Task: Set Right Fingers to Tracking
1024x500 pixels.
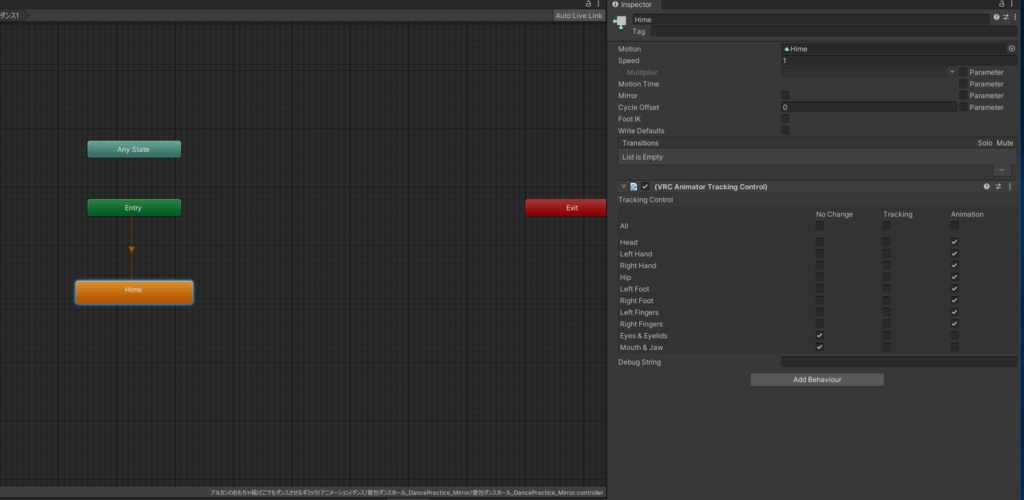Action: pos(887,324)
